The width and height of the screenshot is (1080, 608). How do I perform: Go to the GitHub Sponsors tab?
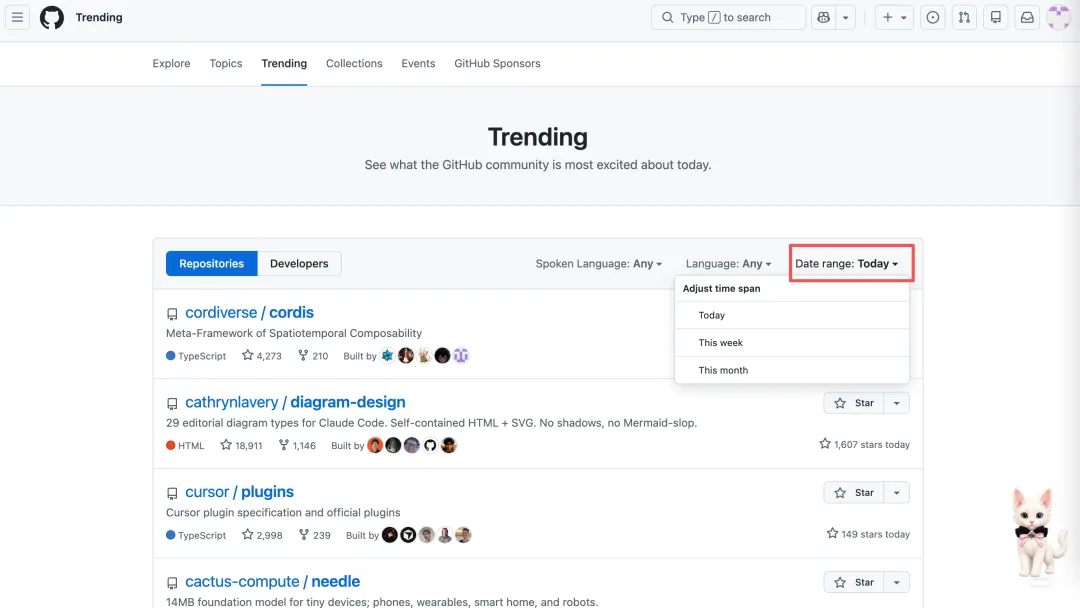[x=497, y=63]
